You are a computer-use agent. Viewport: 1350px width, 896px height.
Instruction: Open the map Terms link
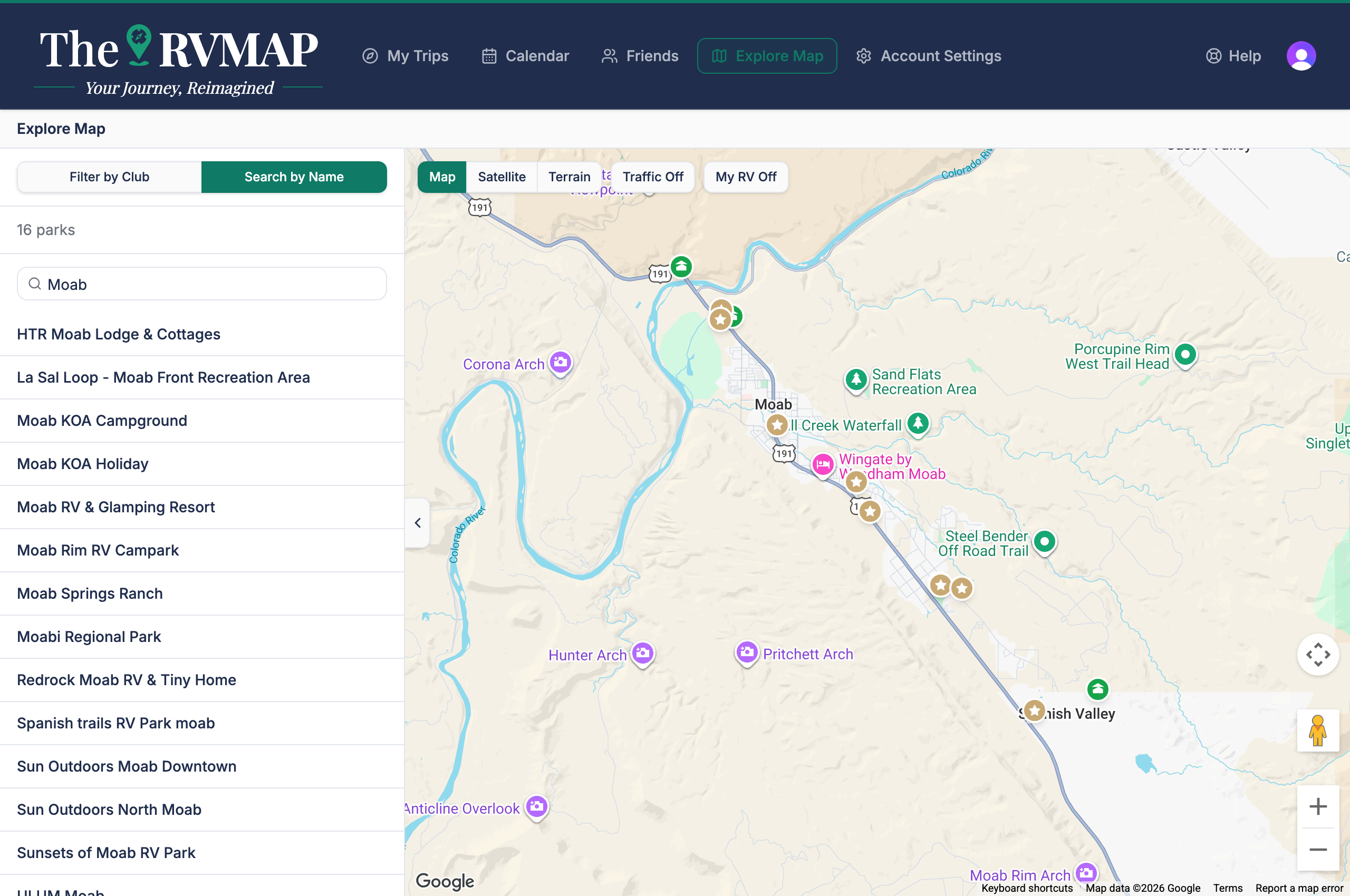tap(1228, 888)
